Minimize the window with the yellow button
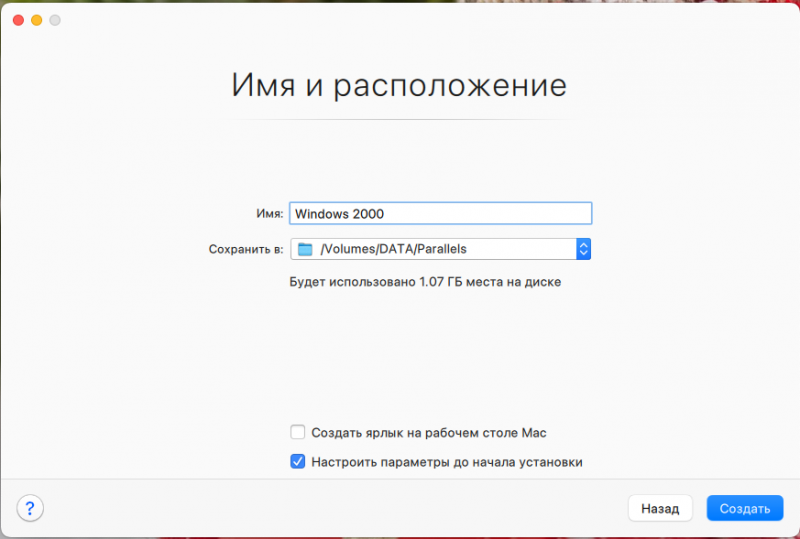 click(x=36, y=20)
